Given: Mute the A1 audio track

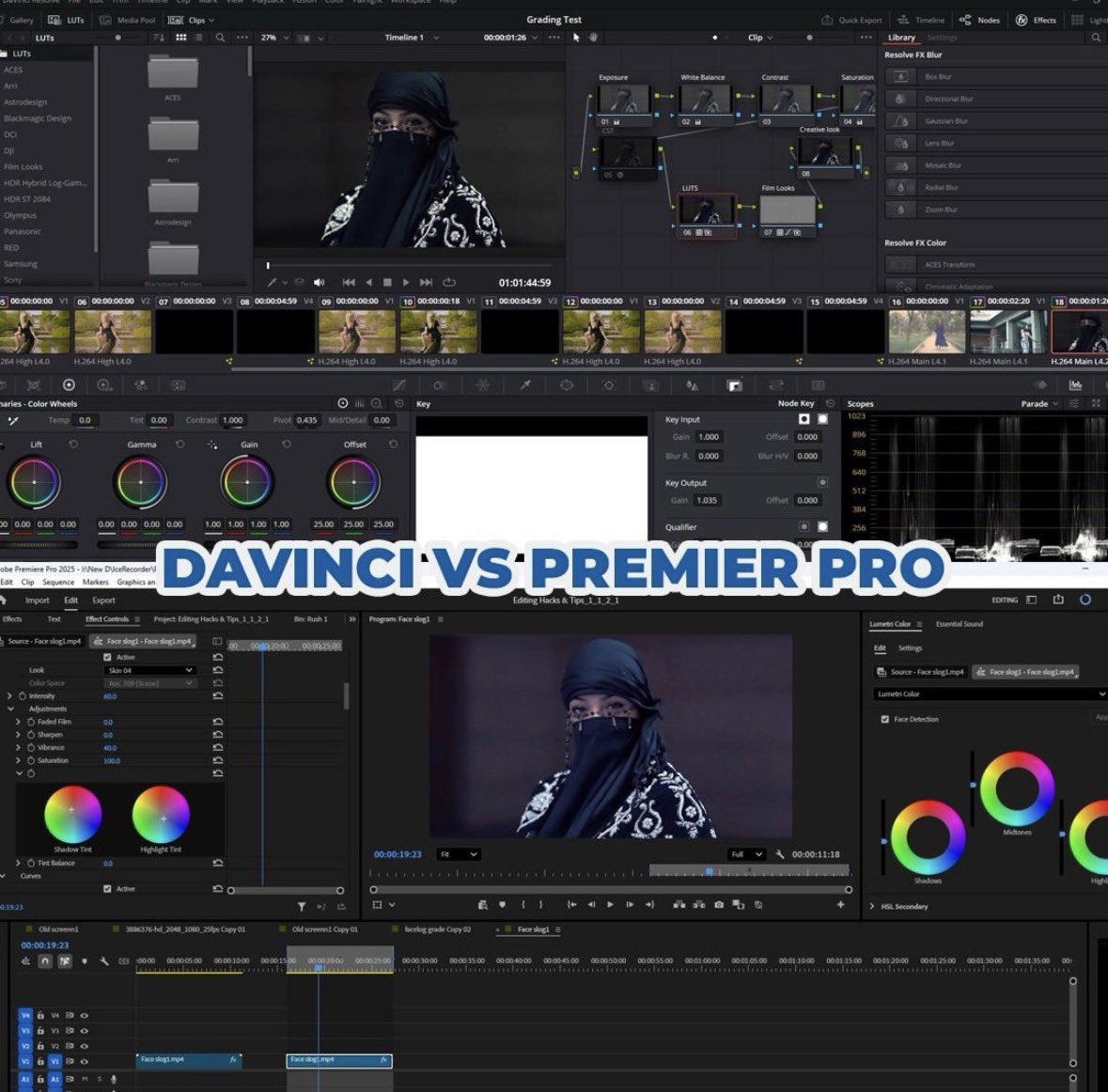Looking at the screenshot, I should (x=85, y=1079).
